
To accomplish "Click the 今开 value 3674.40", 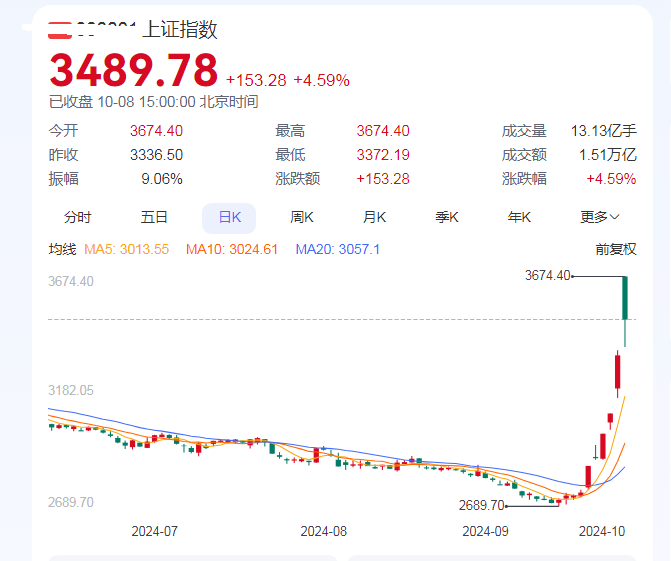I will click(156, 131).
